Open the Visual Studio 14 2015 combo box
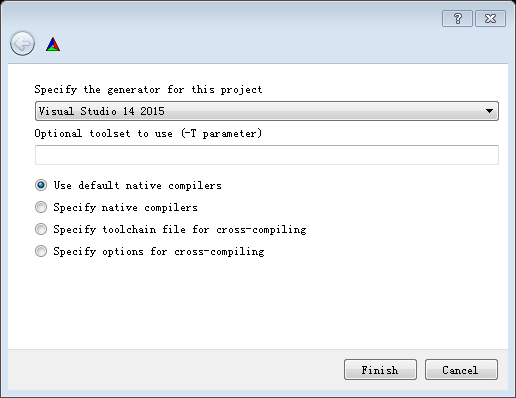This screenshot has width=516, height=398. (267, 111)
